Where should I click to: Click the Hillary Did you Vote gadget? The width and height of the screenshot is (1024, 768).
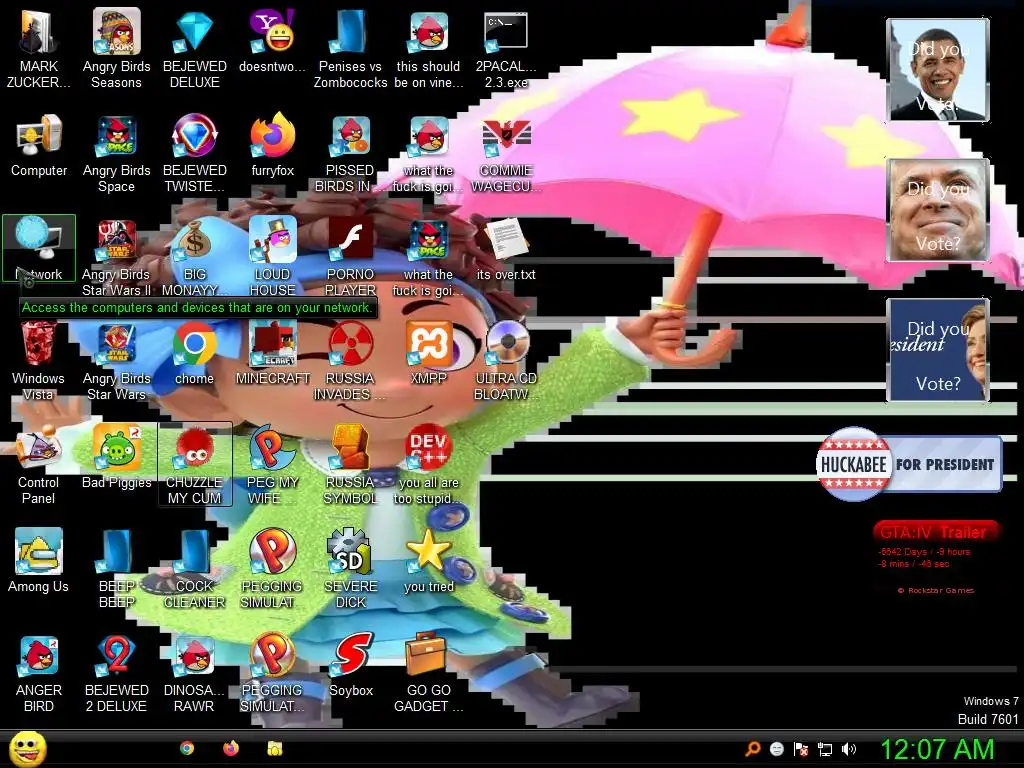[x=938, y=349]
